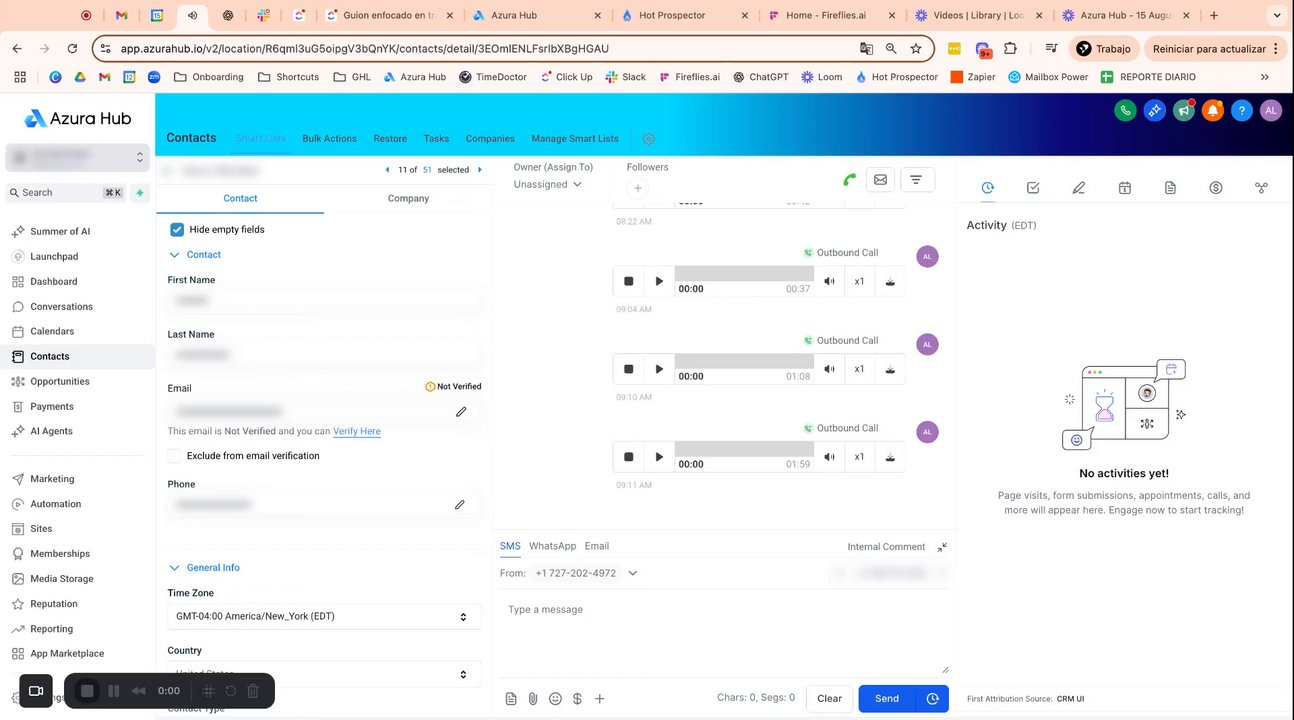Edit the email field pencil icon
Image resolution: width=1294 pixels, height=720 pixels.
(461, 411)
